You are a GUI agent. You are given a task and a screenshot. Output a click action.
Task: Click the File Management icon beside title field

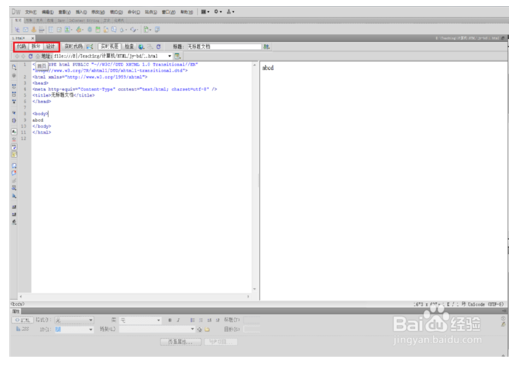click(266, 47)
